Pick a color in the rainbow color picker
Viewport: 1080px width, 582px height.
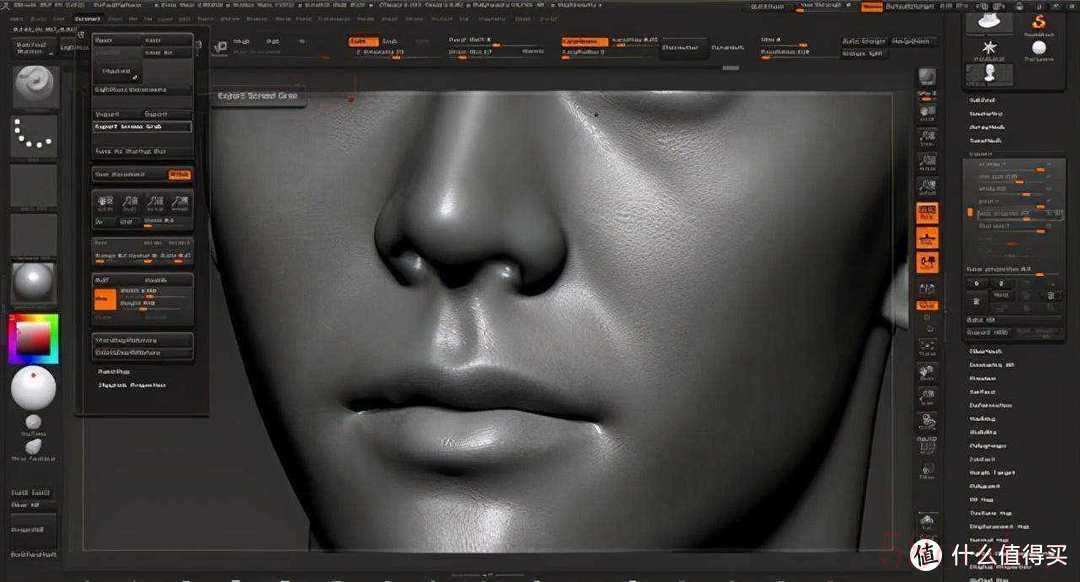pyautogui.click(x=33, y=339)
